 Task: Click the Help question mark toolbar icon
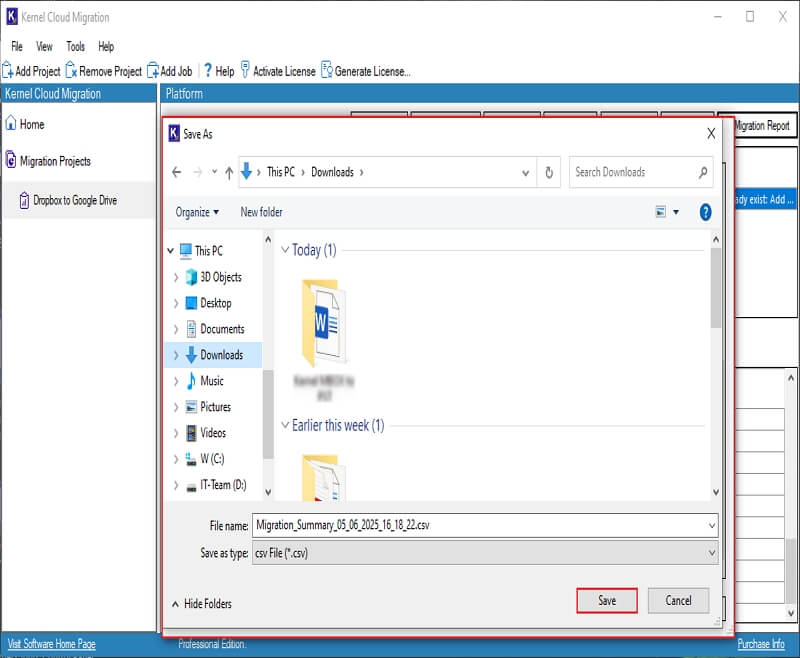click(208, 70)
